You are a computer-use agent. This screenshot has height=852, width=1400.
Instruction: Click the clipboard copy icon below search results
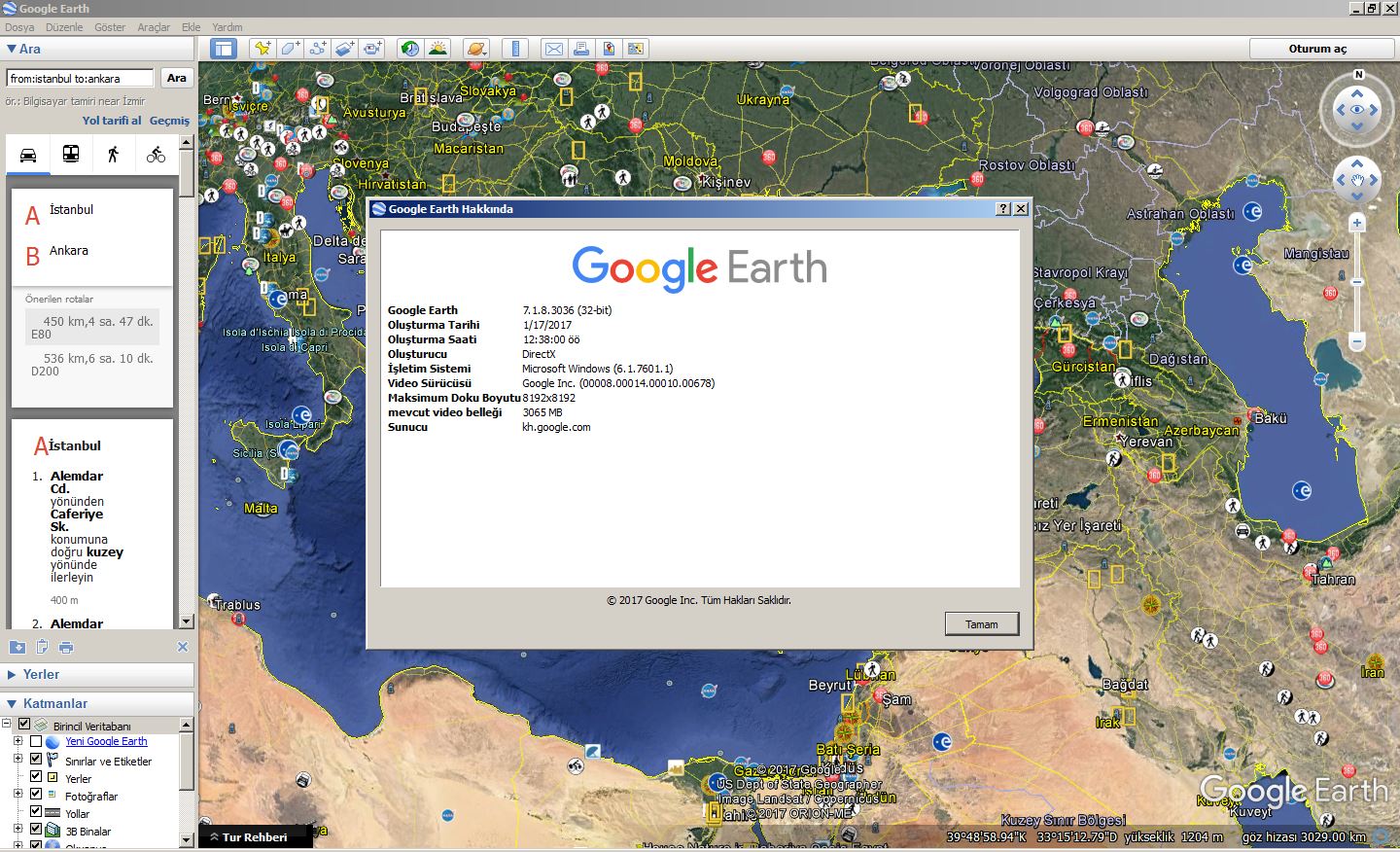click(x=42, y=647)
